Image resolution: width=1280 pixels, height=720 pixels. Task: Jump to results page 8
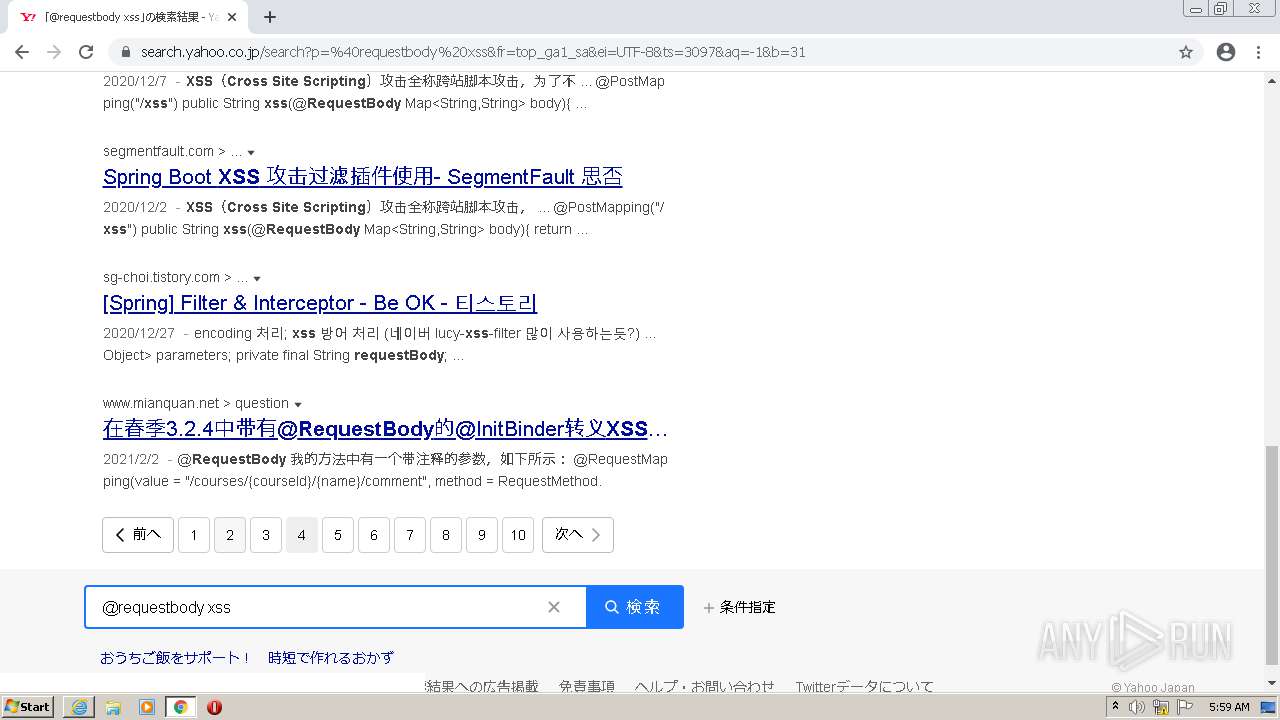point(446,535)
